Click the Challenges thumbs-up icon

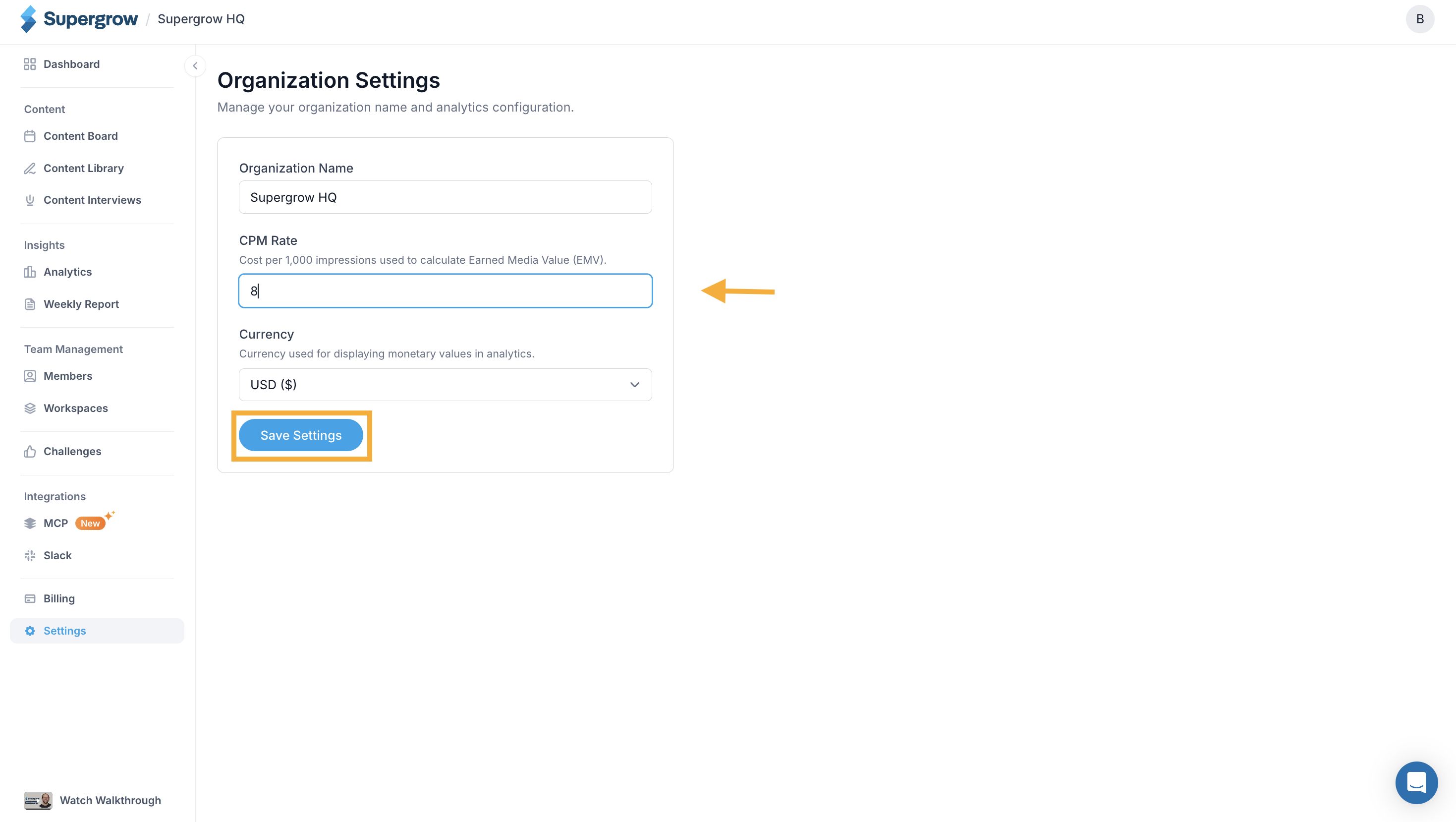point(30,451)
